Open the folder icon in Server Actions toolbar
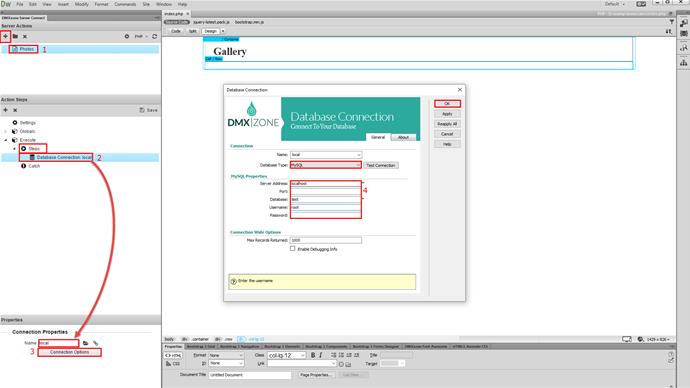 (x=15, y=36)
